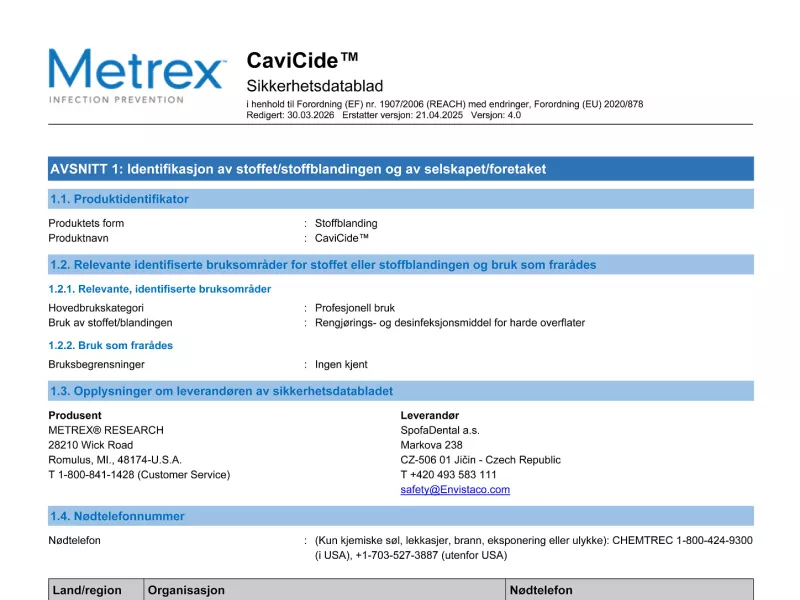Screen dimensions: 800x600
Task: Select the Produktets form label
Action: pos(86,223)
